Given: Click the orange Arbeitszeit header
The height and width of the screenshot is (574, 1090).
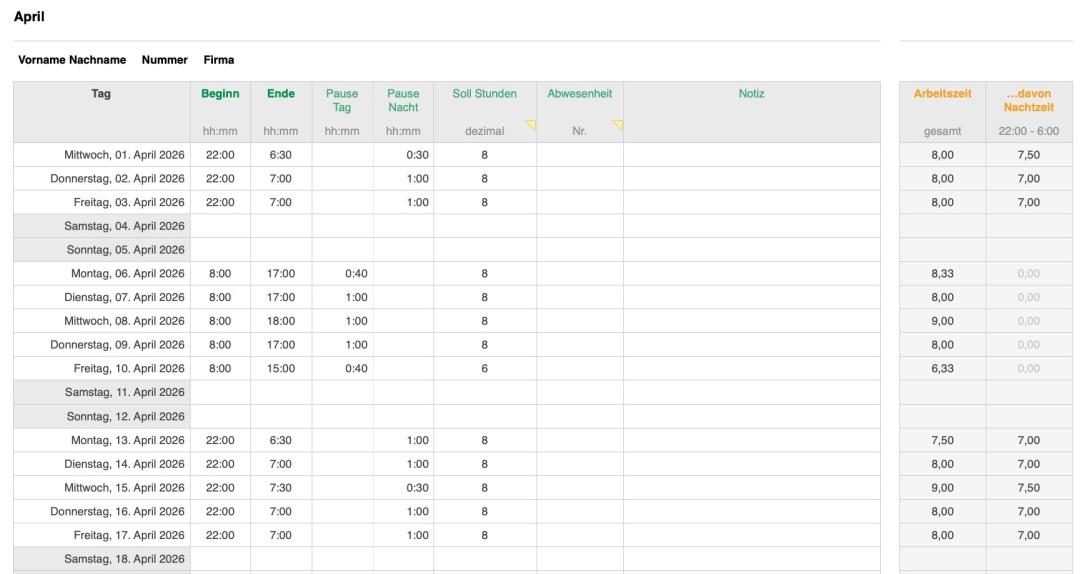Looking at the screenshot, I should [x=942, y=94].
